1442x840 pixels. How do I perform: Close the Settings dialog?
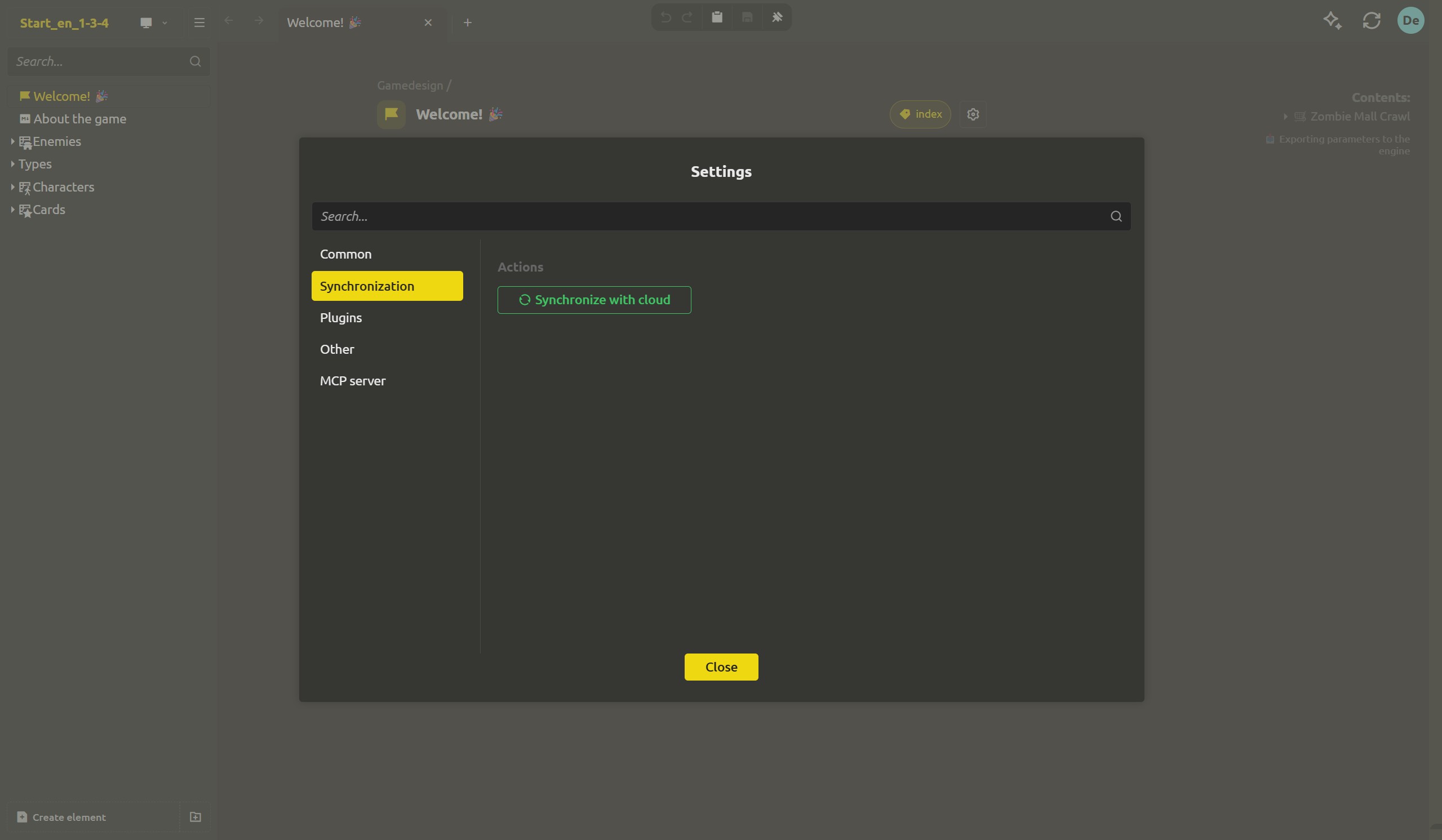pos(721,666)
